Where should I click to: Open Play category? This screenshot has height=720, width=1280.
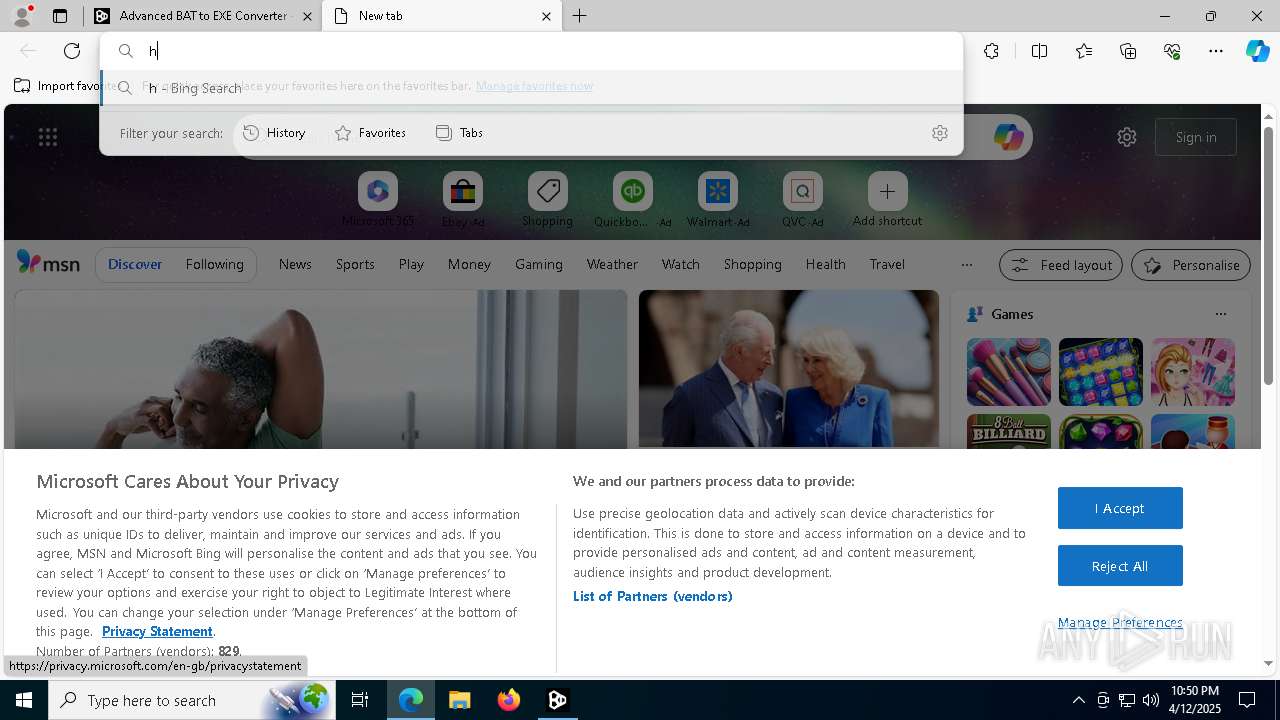[411, 264]
